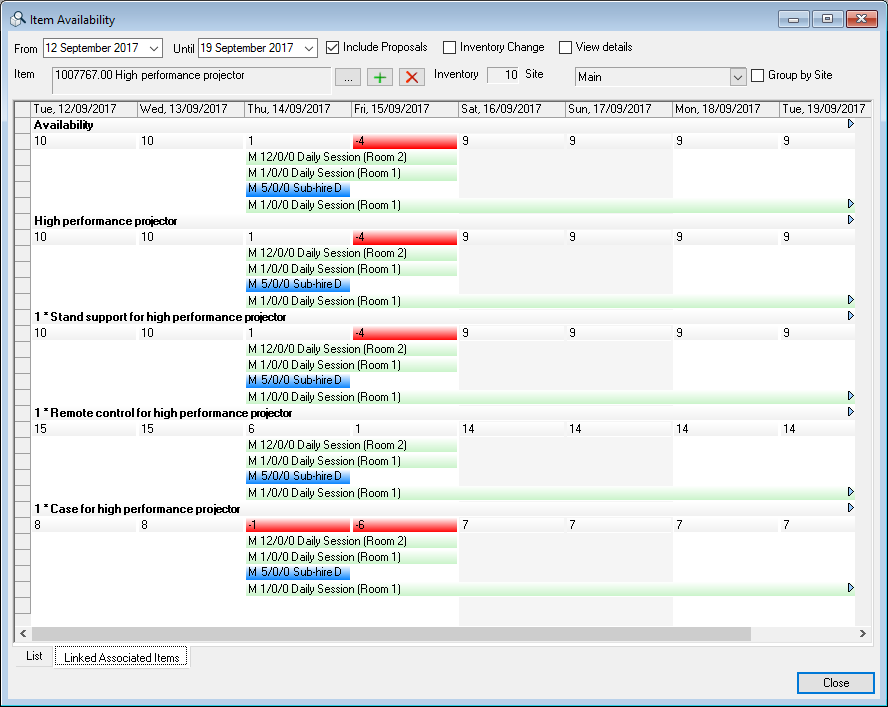Click the ellipsis item browse button

tap(347, 77)
